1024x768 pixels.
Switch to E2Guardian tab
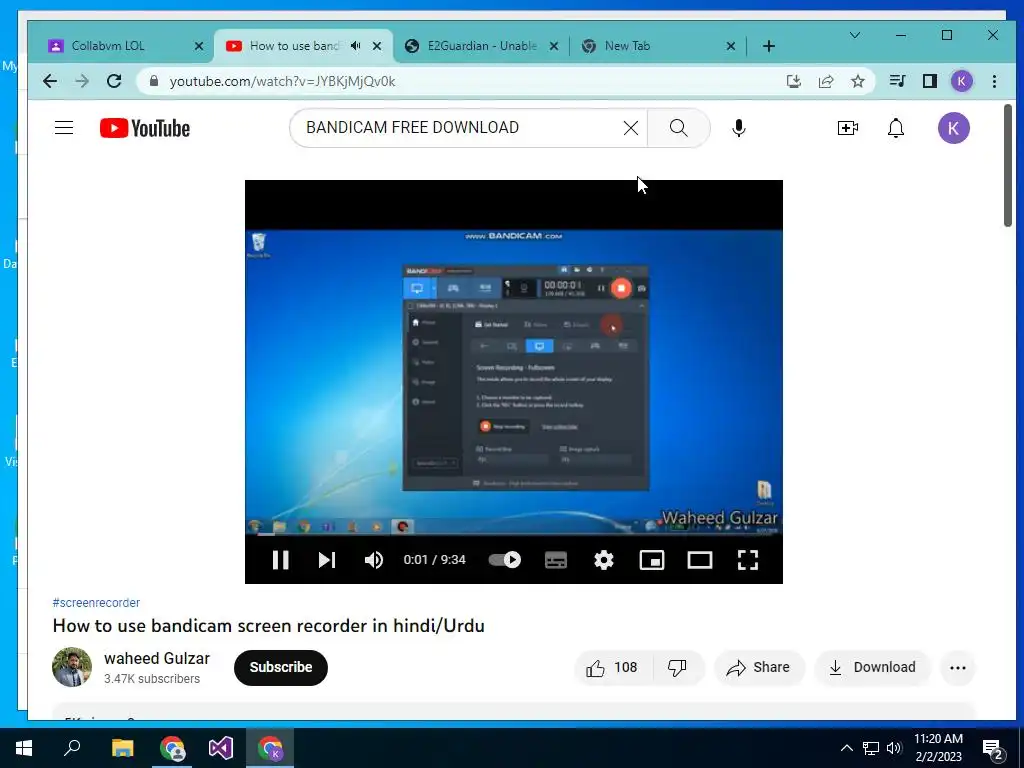click(482, 46)
